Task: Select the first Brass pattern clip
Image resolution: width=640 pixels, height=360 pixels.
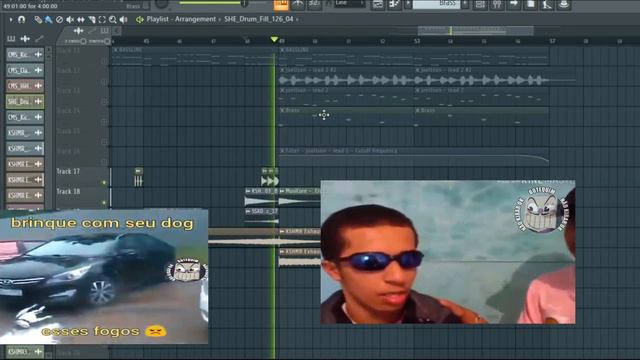Action: tap(347, 117)
